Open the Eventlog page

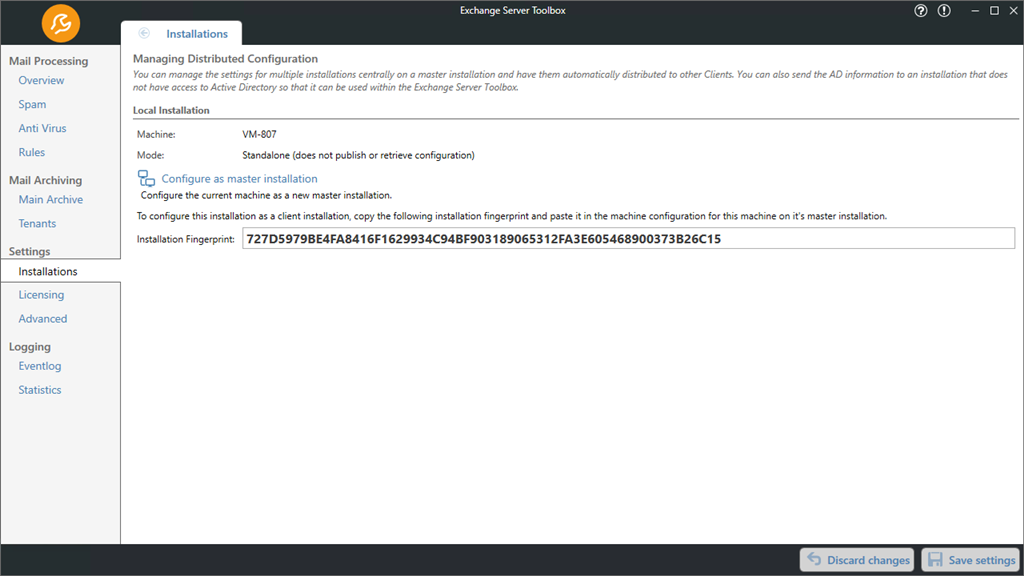click(x=40, y=366)
